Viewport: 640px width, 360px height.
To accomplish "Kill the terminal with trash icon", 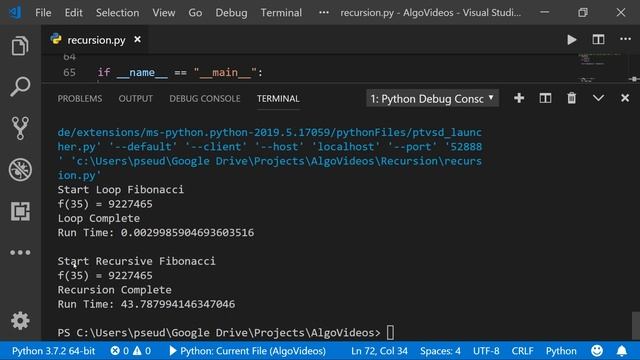I will coord(571,98).
